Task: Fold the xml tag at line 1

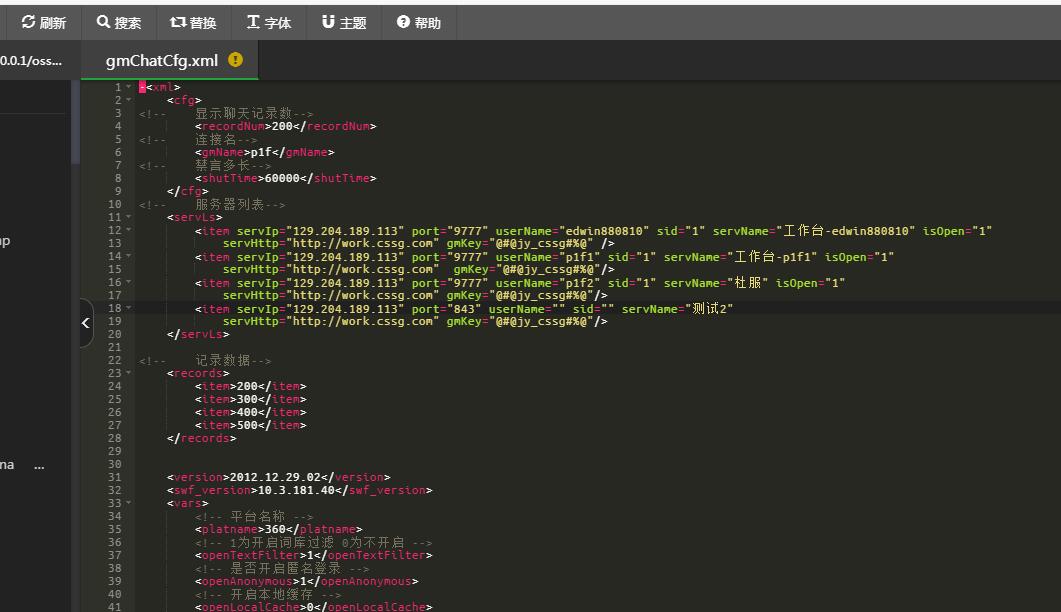Action: click(129, 87)
